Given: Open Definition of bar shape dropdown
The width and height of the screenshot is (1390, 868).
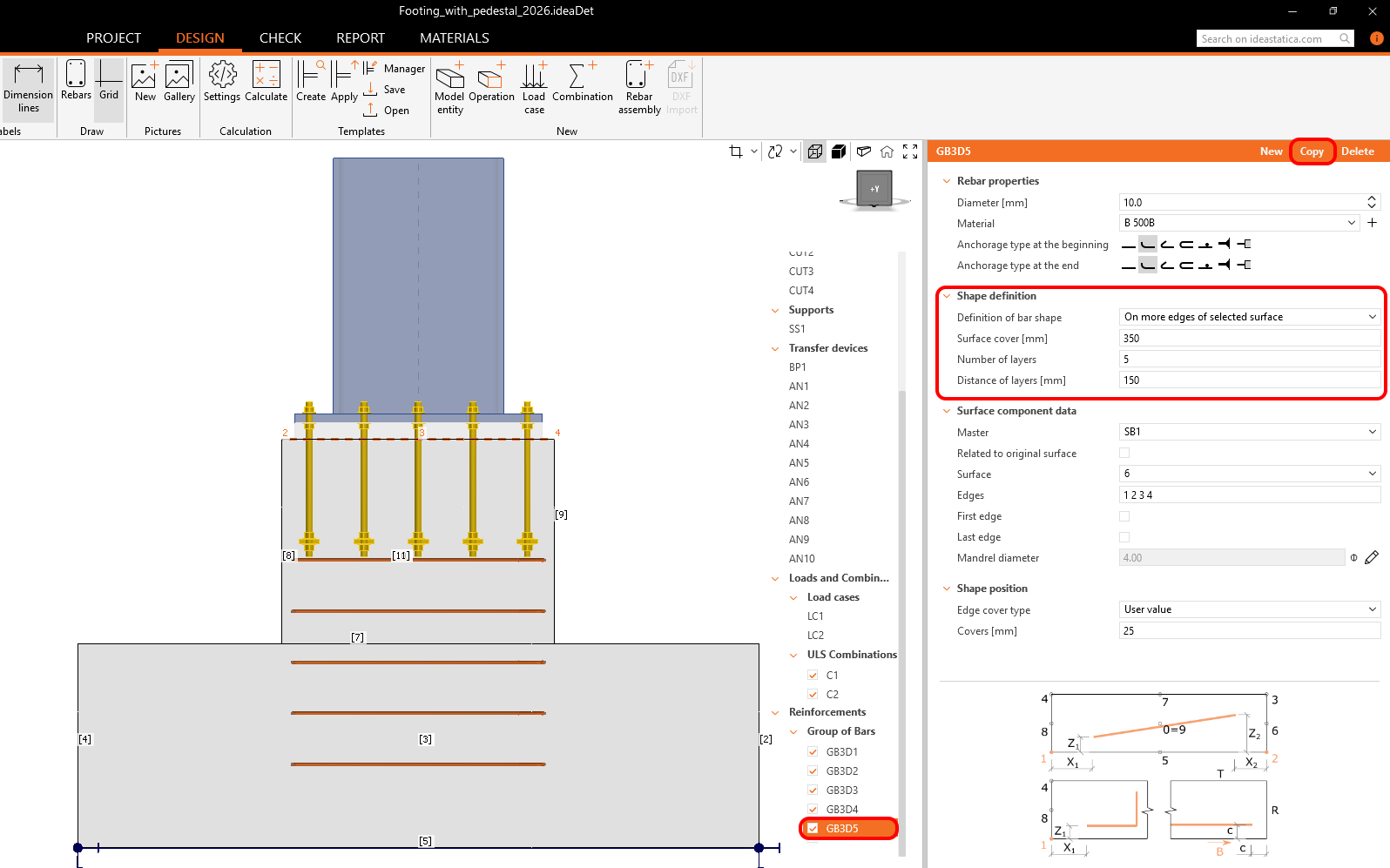Looking at the screenshot, I should pos(1249,317).
